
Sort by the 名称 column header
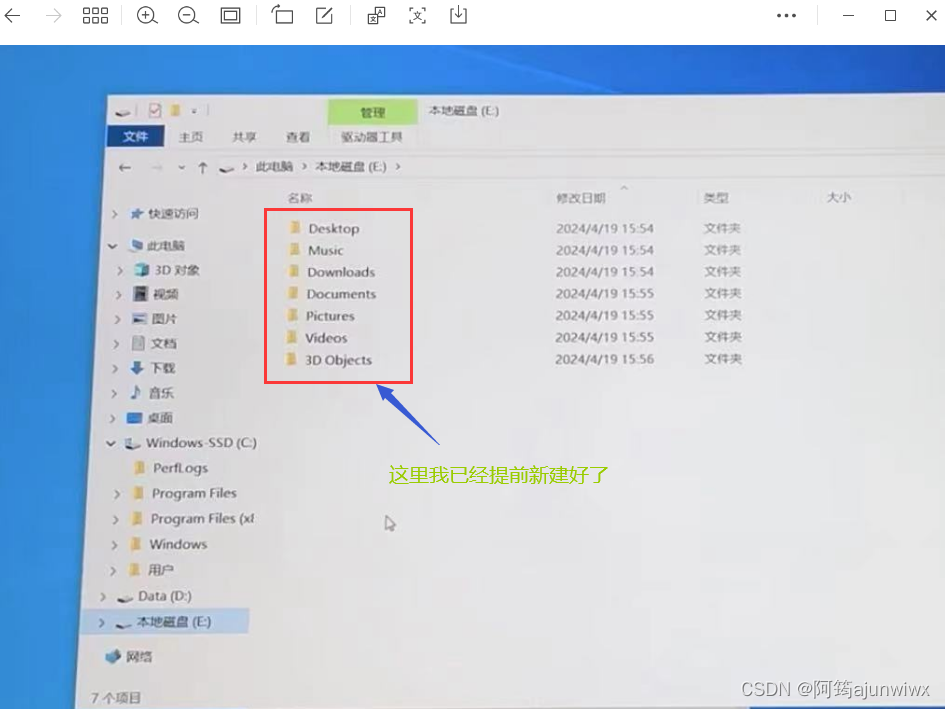pyautogui.click(x=300, y=198)
